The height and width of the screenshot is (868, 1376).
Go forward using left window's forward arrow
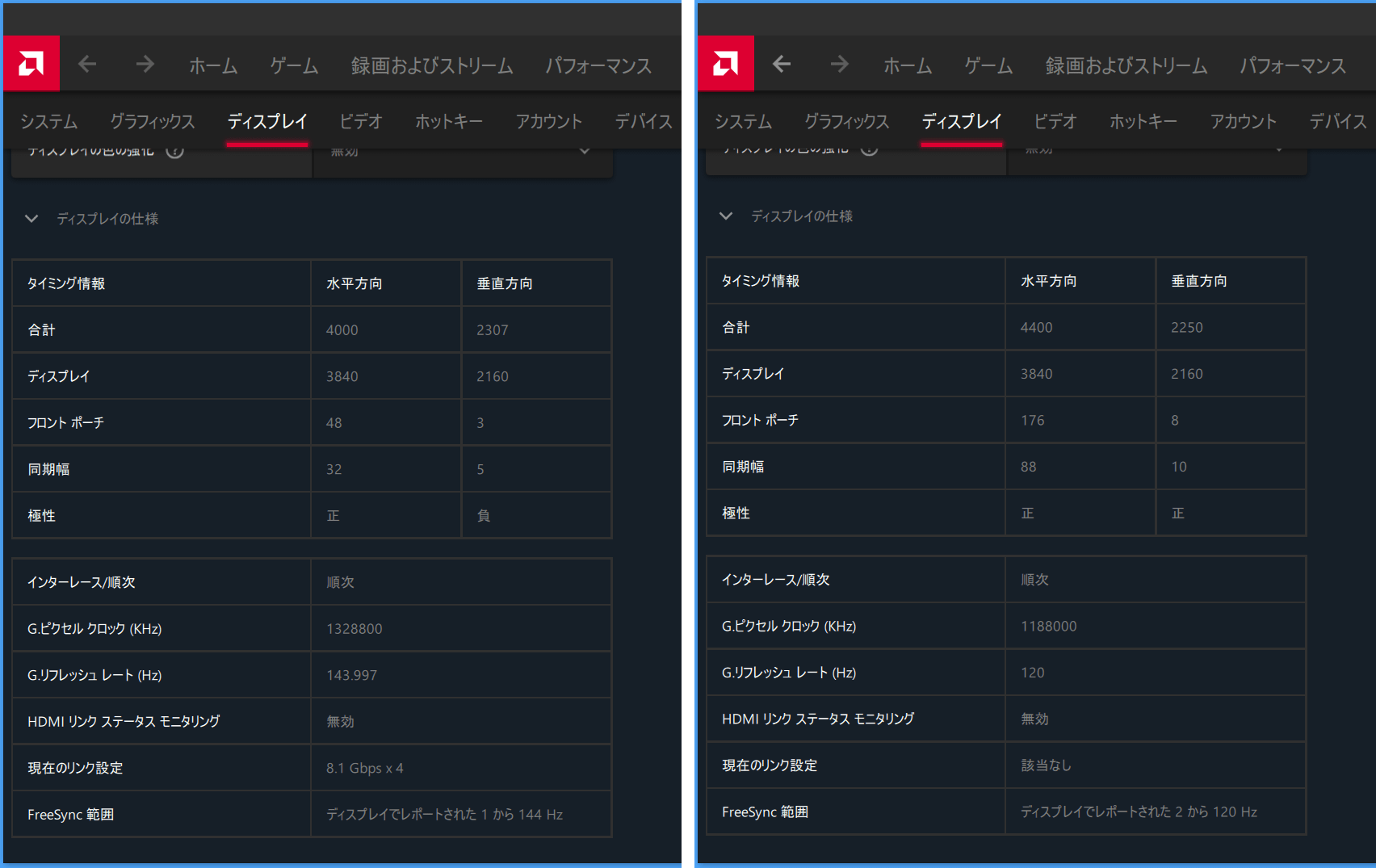[145, 64]
